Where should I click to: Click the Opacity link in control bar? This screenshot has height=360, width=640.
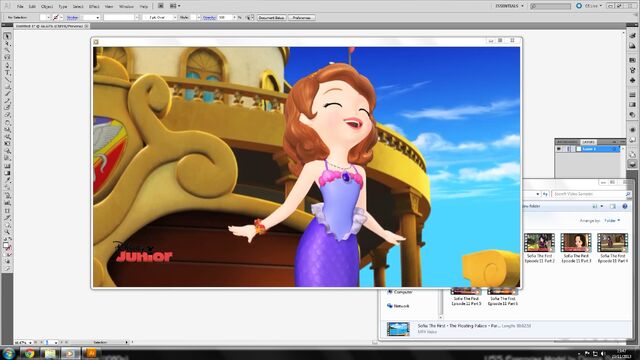pyautogui.click(x=209, y=18)
